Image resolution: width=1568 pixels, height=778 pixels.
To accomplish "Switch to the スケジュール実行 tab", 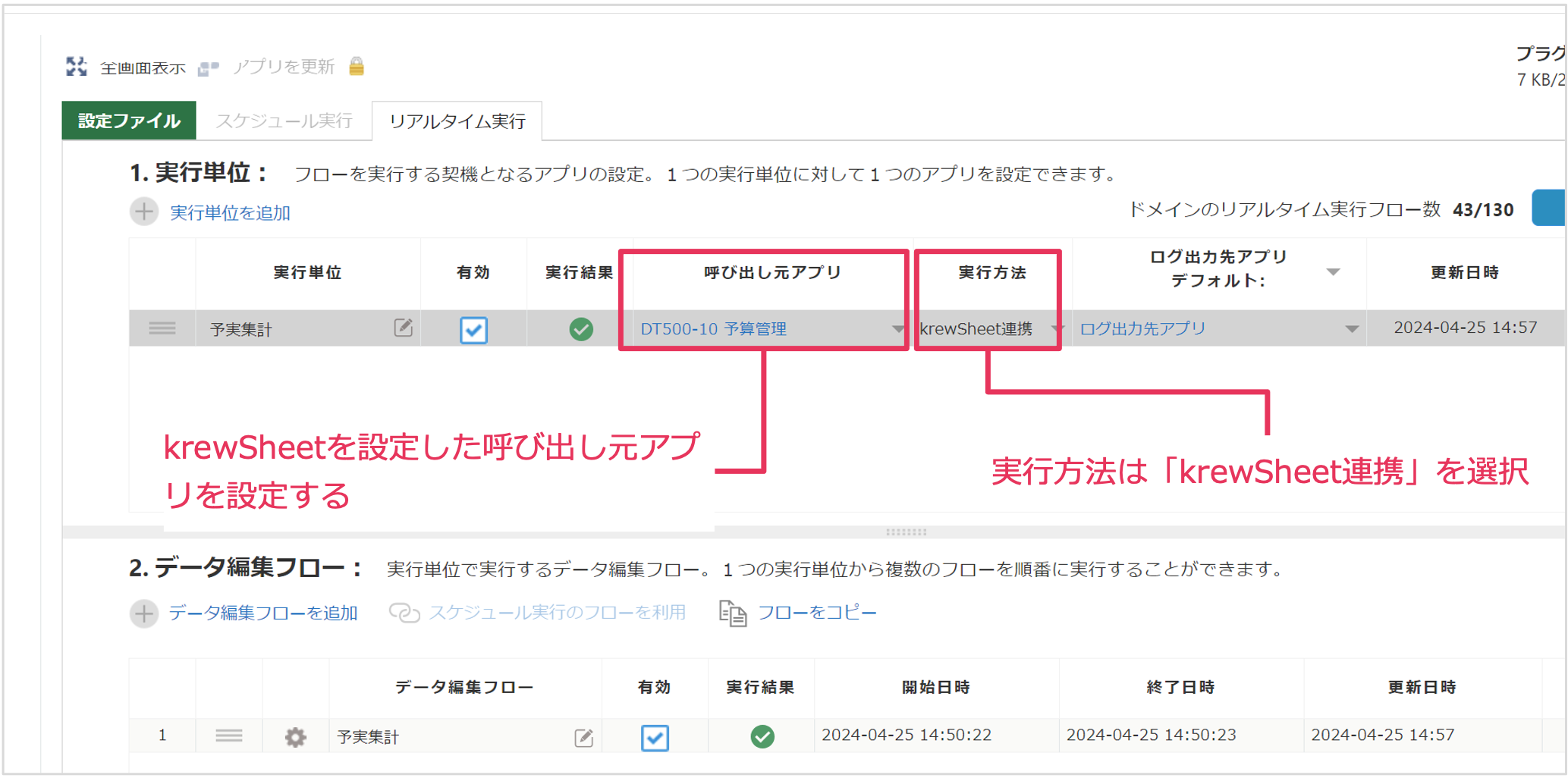I will (x=284, y=121).
